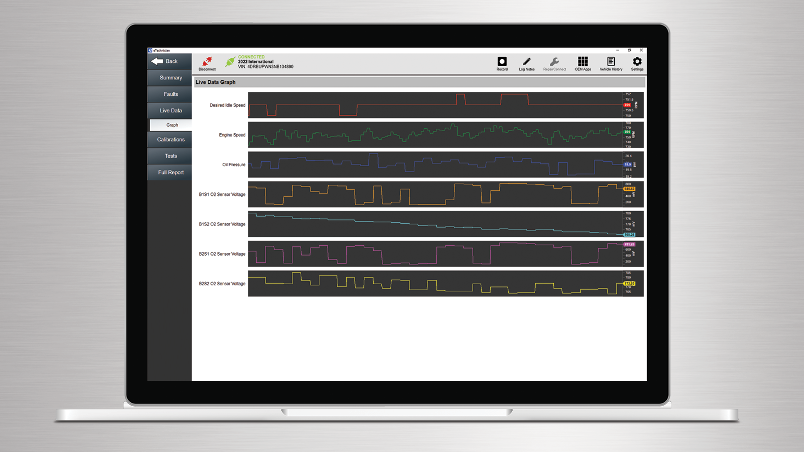Select the Graph sub-tab
Viewport: 804px width, 452px height.
pos(171,125)
